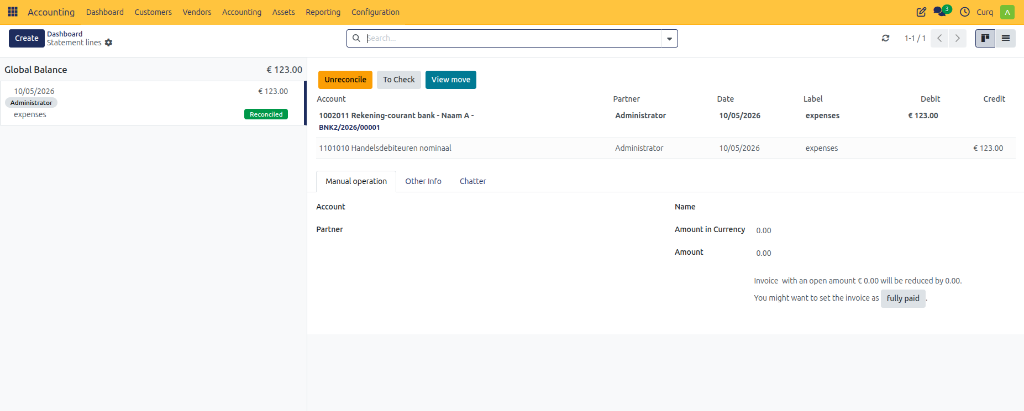Open the activities clock icon
Viewport: 1024px width, 411px height.
(x=964, y=12)
